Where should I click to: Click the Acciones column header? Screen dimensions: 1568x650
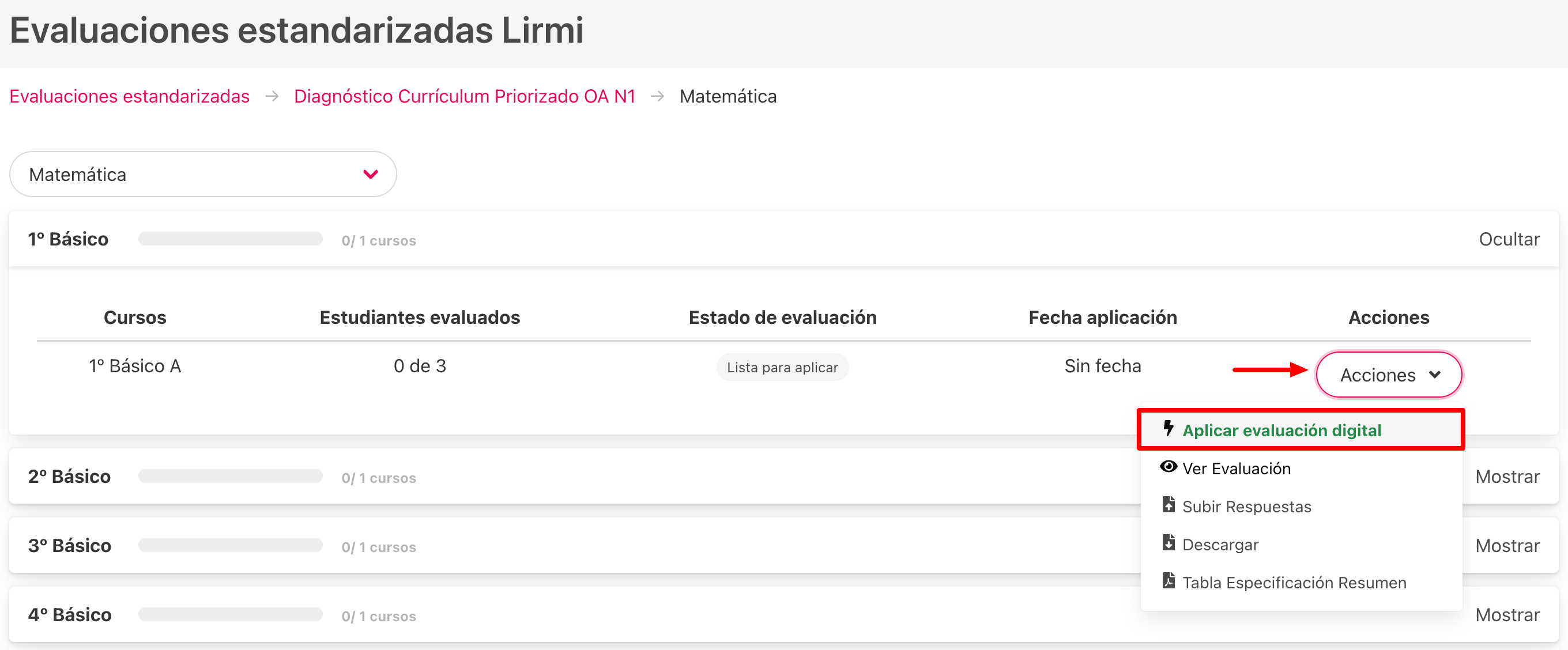pos(1389,317)
